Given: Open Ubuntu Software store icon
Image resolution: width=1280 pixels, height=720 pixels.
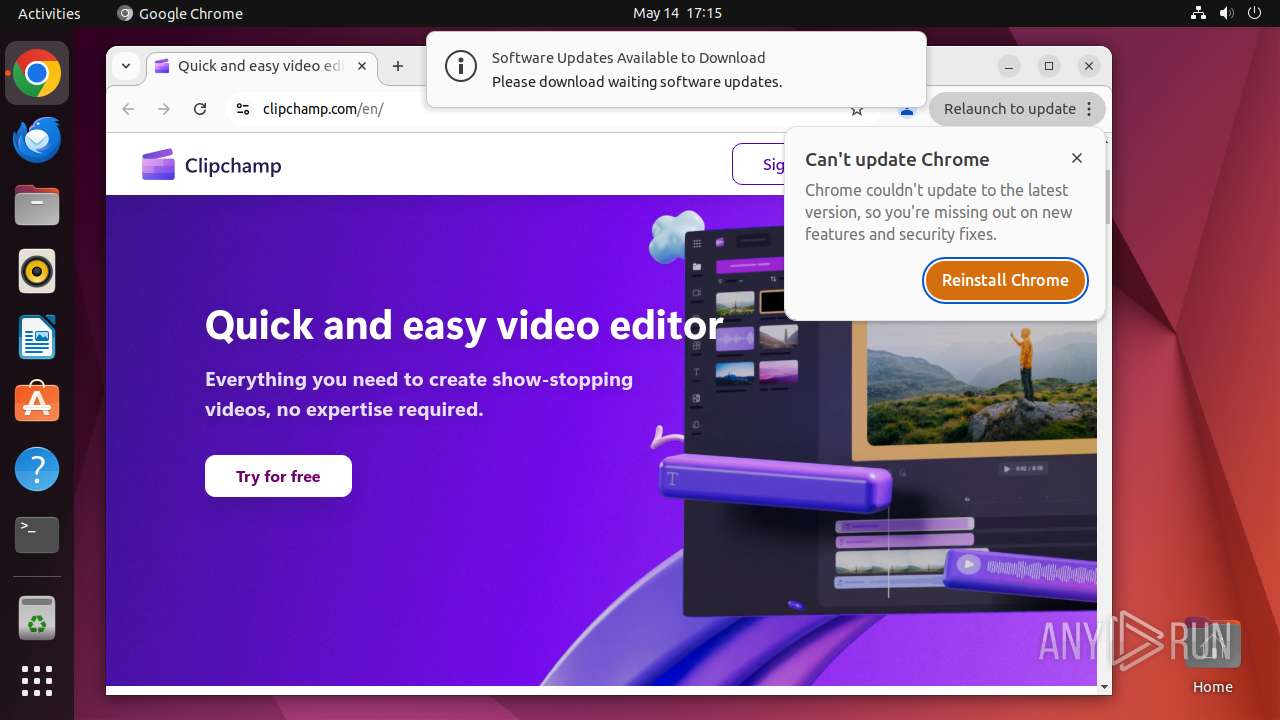Looking at the screenshot, I should [x=37, y=403].
